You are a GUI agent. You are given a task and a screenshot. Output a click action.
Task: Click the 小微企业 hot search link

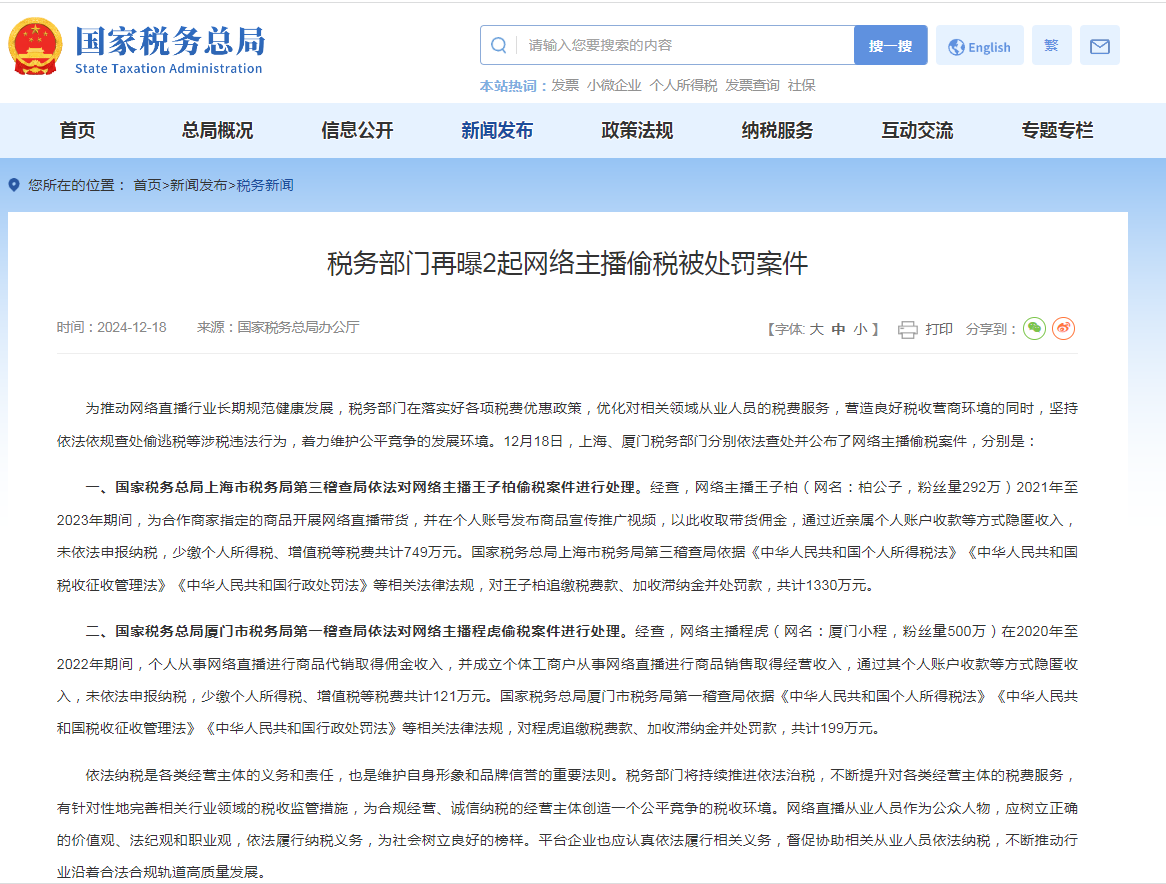614,86
